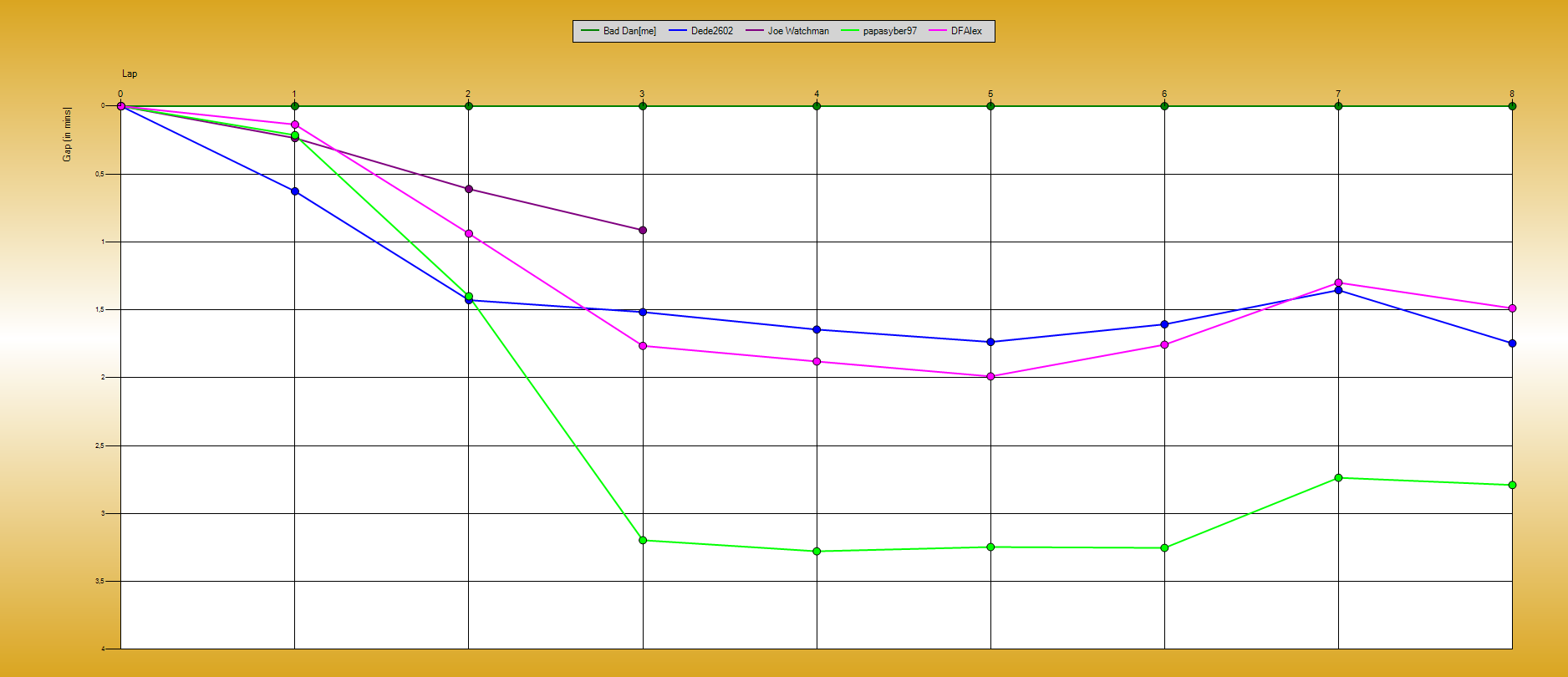The height and width of the screenshot is (677, 1568).
Task: Click DFAlex's magenta point at lap 2
Action: [469, 233]
